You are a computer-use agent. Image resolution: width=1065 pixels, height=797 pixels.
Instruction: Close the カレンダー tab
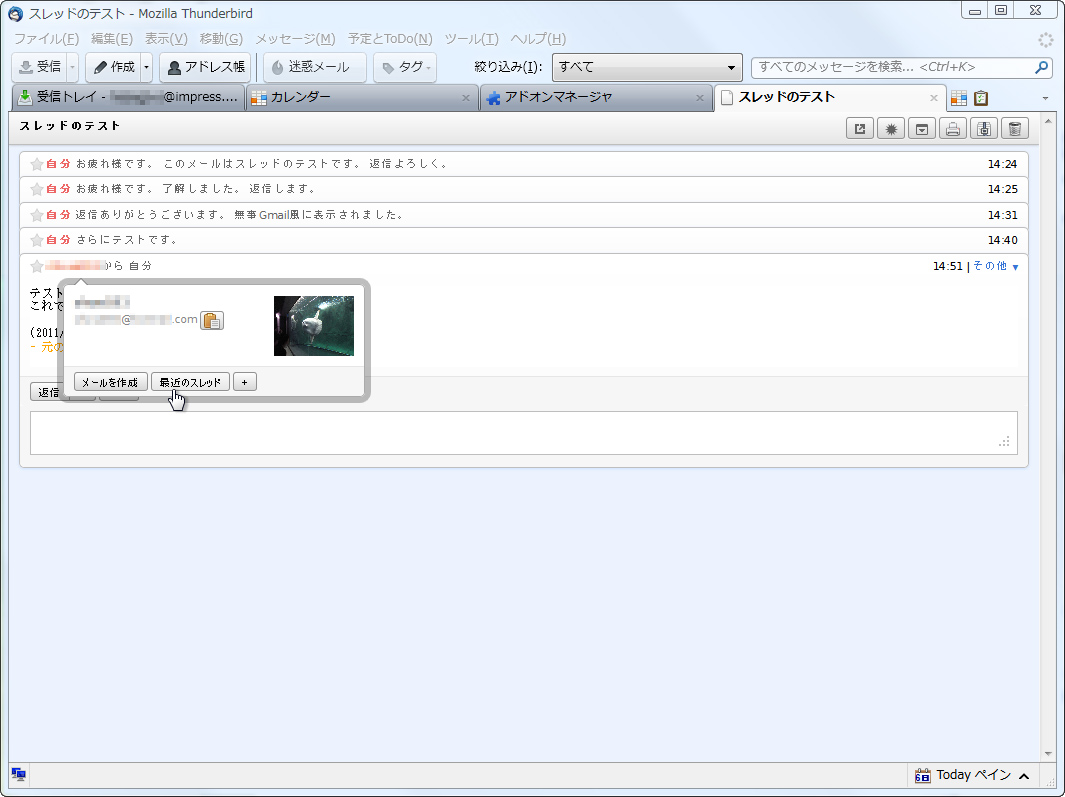pos(465,98)
